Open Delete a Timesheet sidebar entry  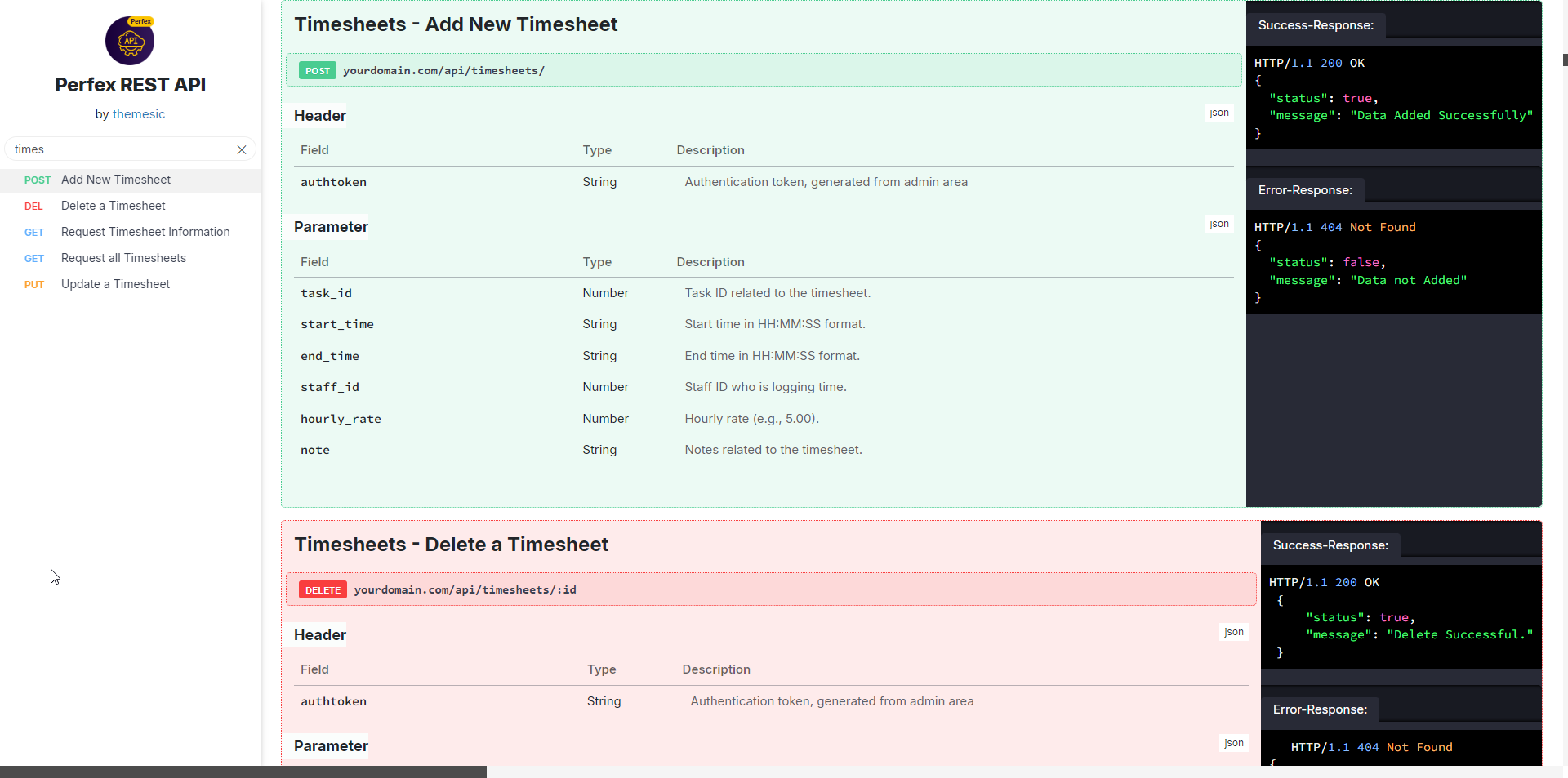point(113,206)
